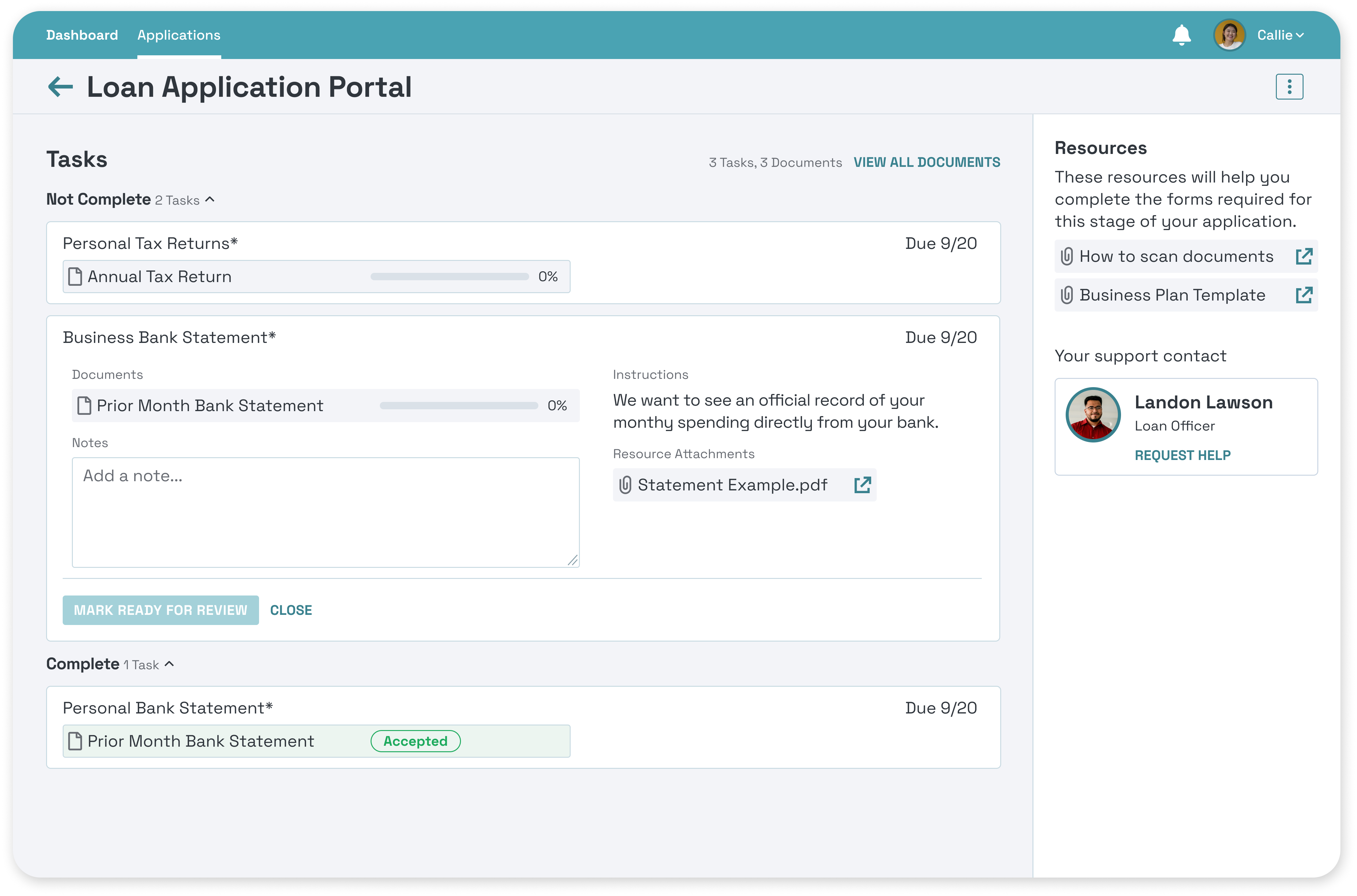Click Annual Tax Return document icon
Image resolution: width=1357 pixels, height=896 pixels.
coord(75,277)
